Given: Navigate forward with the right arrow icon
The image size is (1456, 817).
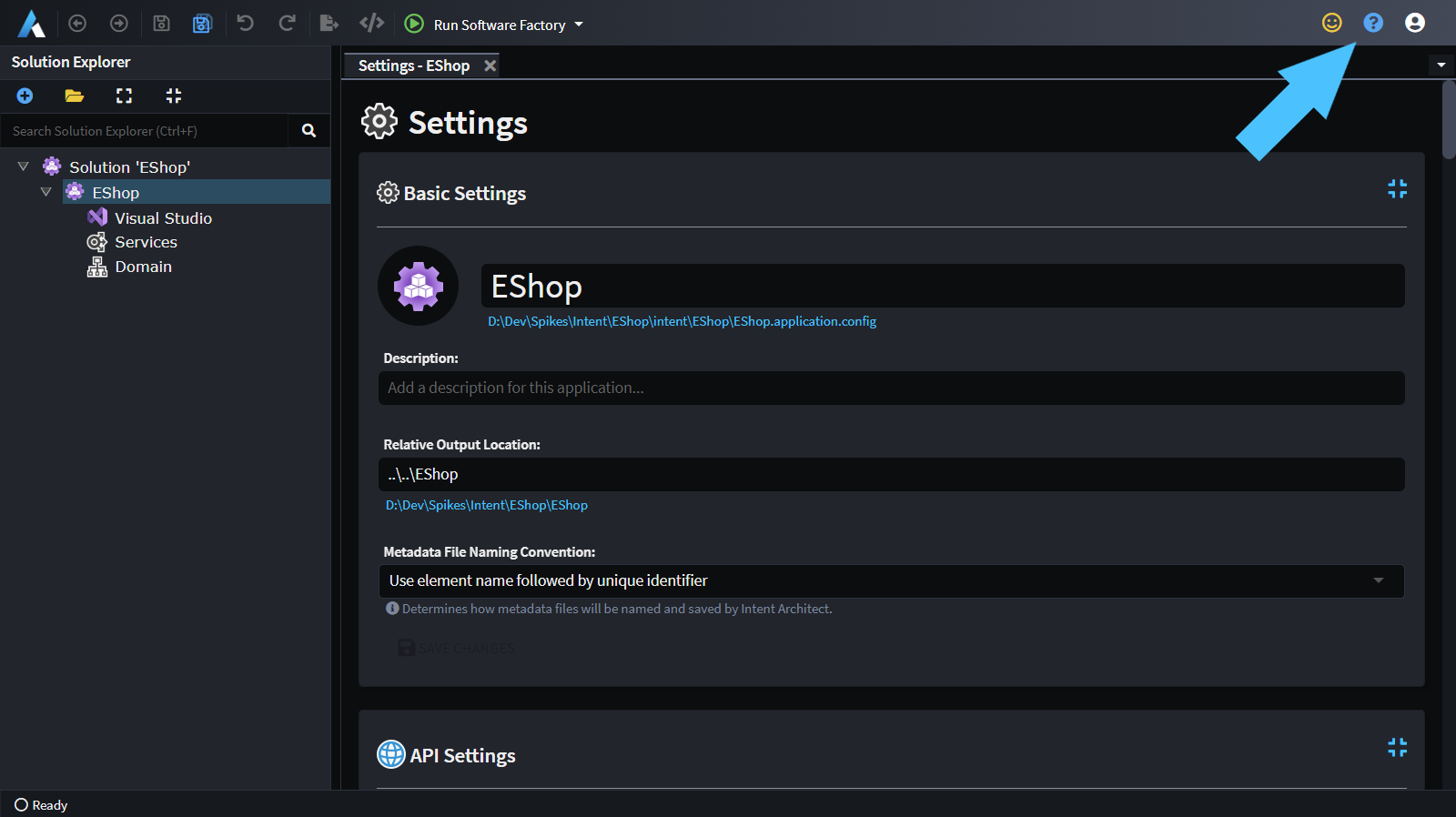Looking at the screenshot, I should click(x=119, y=24).
